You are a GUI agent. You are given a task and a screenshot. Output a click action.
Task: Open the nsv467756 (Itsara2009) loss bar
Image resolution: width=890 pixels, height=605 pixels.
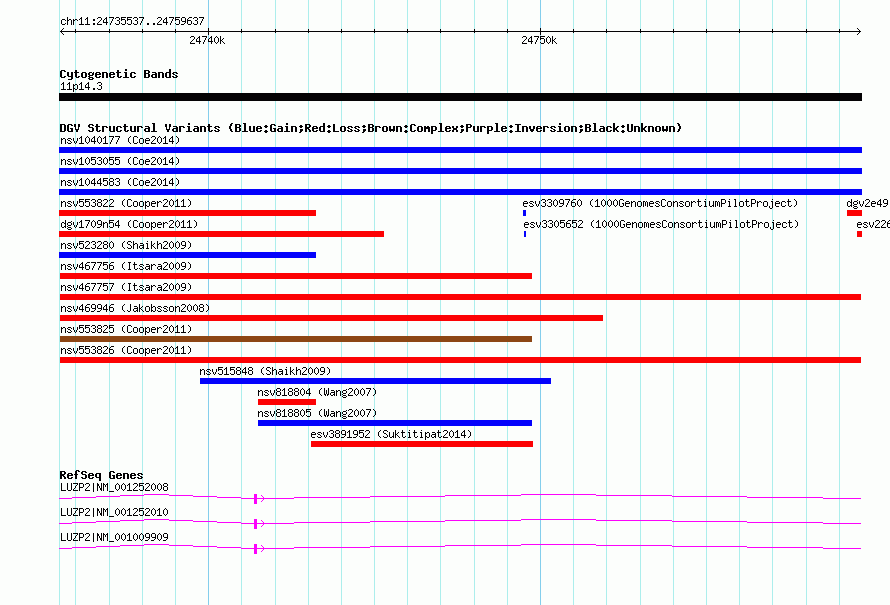[296, 276]
